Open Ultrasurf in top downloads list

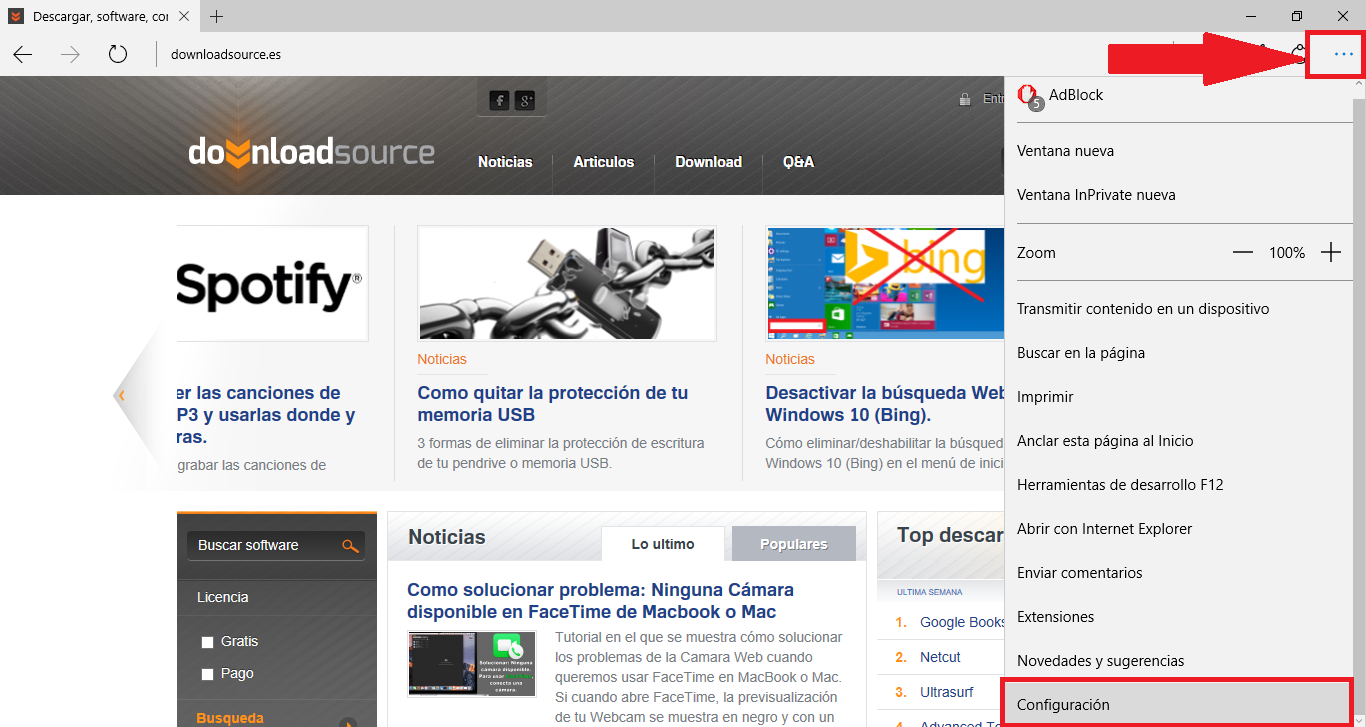click(946, 692)
